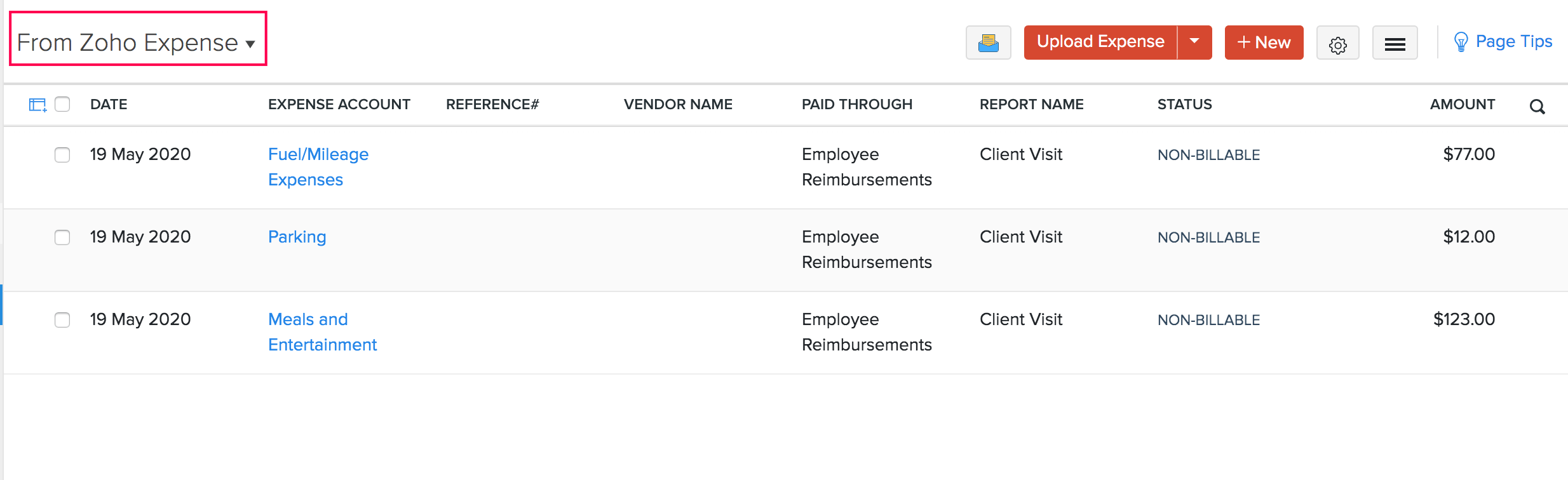Check the Fuel/Mileage expense row checkbox
The image size is (1568, 480).
tap(62, 155)
